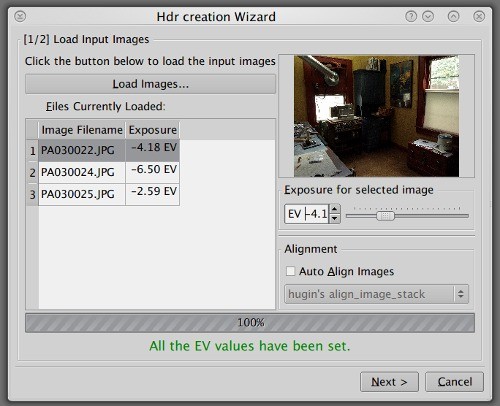Viewport: 500px width, 406px height.
Task: Open the hugin's align_image_stack dropdown
Action: point(376,294)
